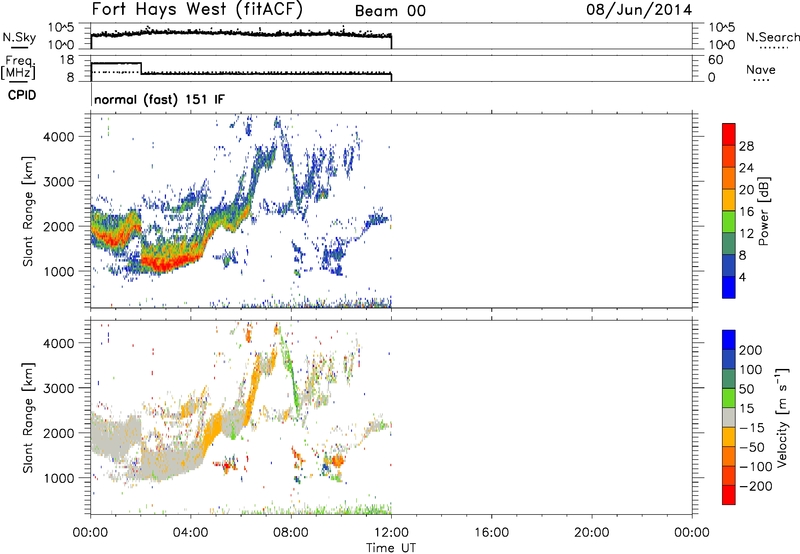Click the "Power [dB]" color bar title
This screenshot has width=800, height=554.
764,211
